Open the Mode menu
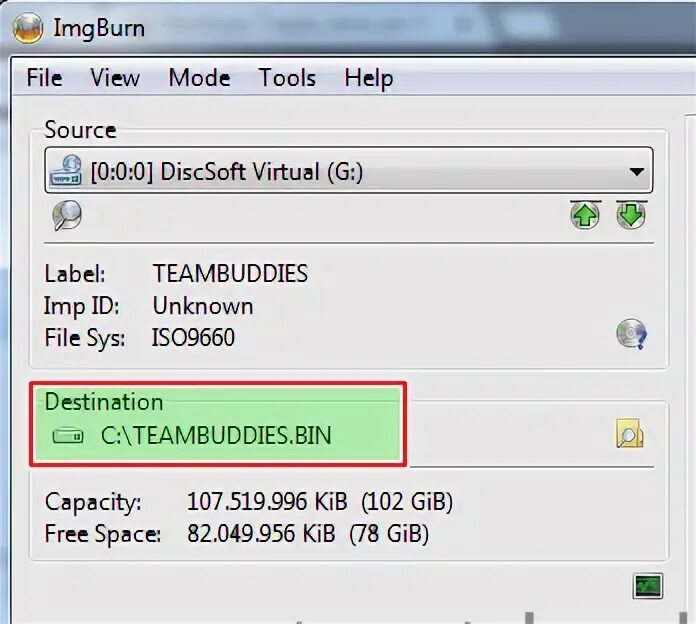This screenshot has height=624, width=696. [199, 78]
